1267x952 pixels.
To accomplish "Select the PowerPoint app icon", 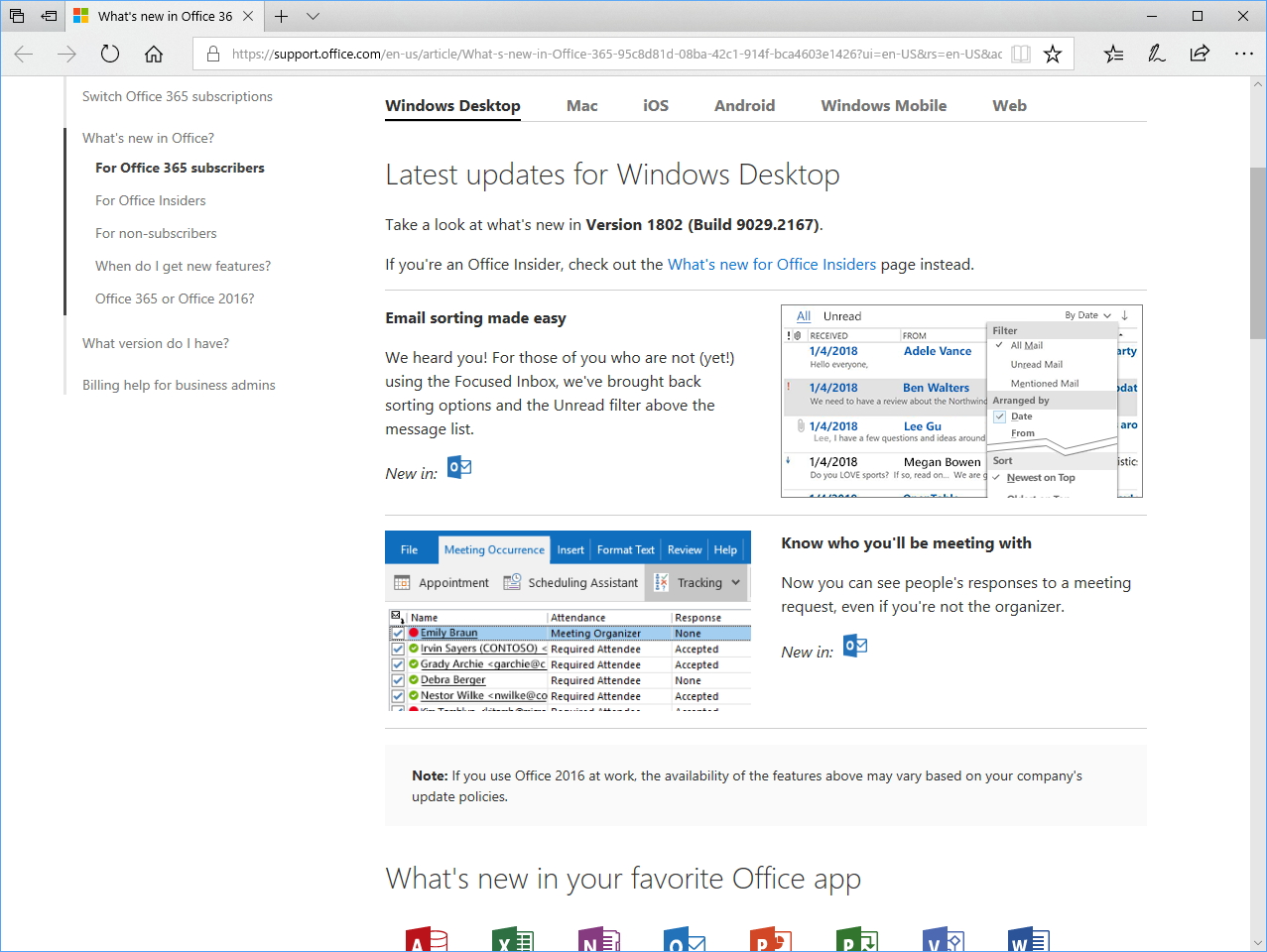I will (770, 937).
